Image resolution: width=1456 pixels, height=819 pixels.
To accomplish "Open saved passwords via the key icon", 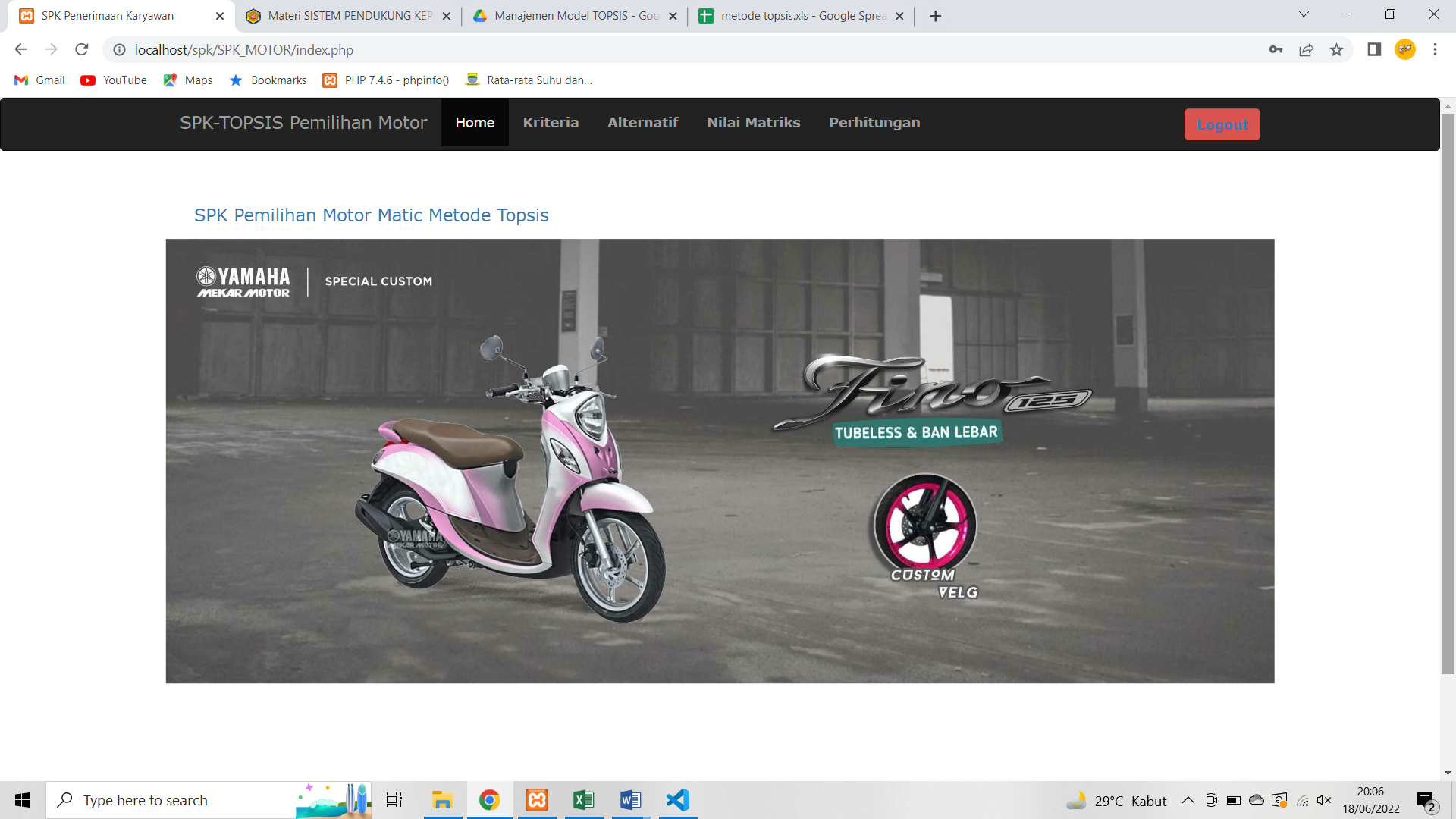I will point(1276,49).
